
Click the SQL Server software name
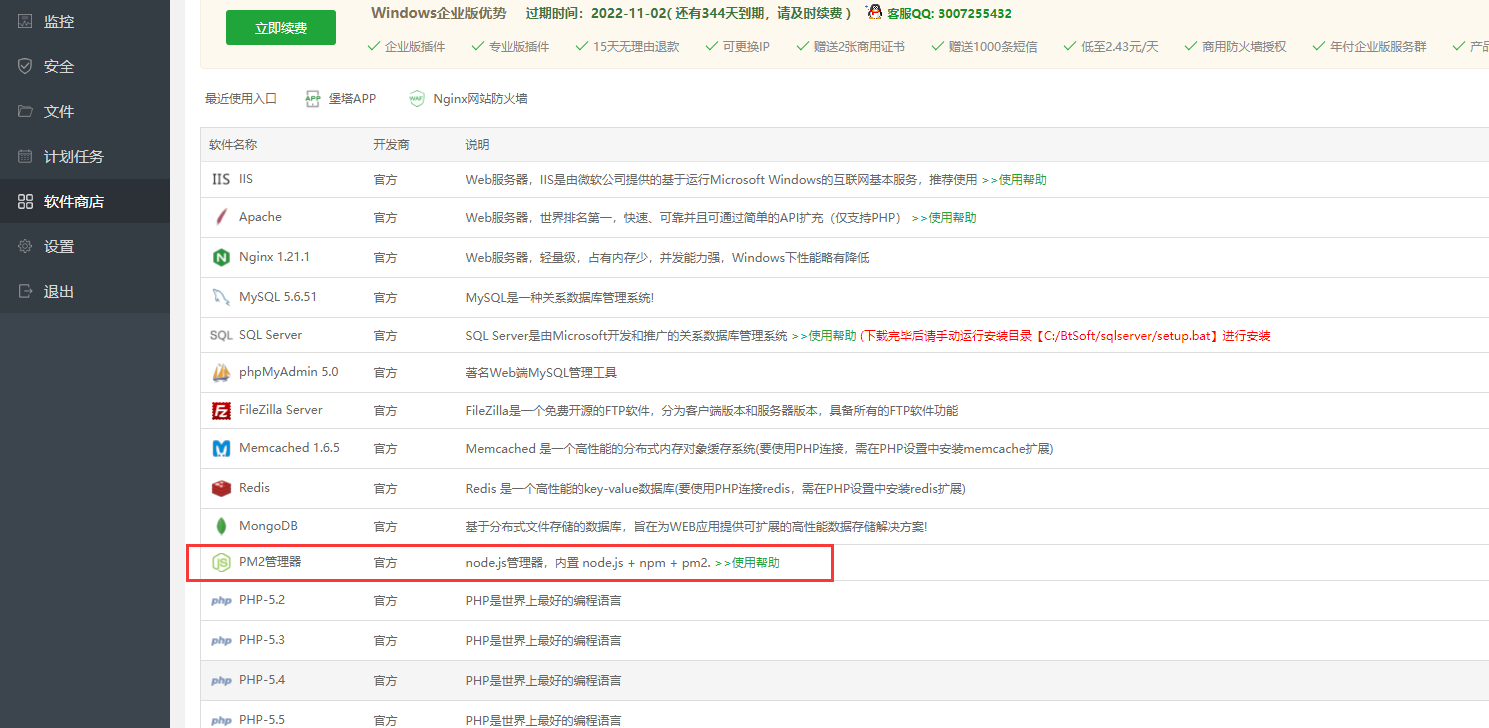pyautogui.click(x=270, y=335)
